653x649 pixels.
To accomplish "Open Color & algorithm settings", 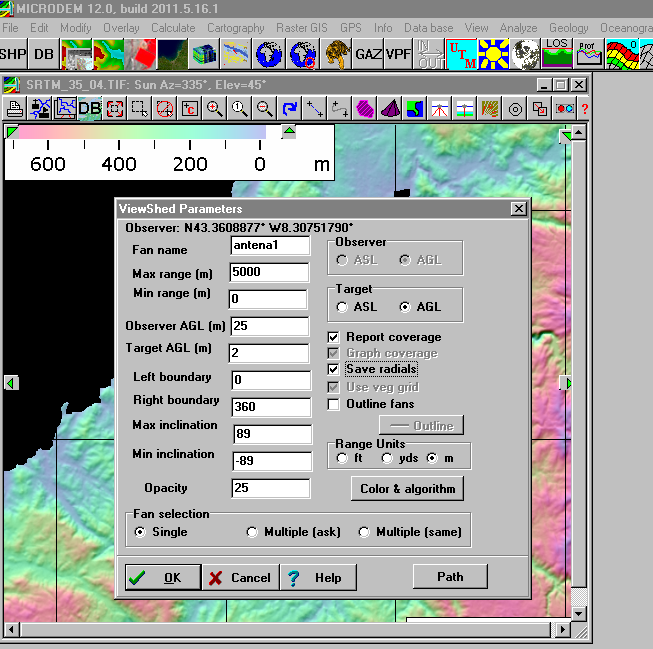I will 407,489.
